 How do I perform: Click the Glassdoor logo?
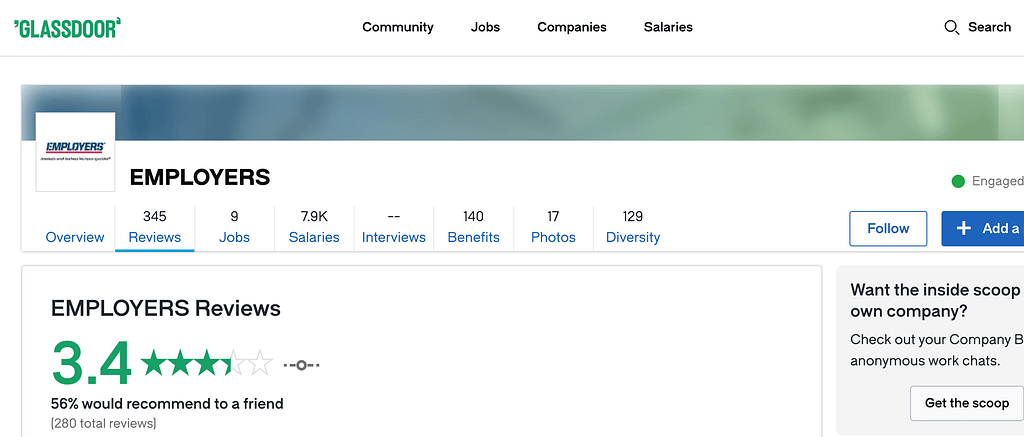click(x=67, y=27)
